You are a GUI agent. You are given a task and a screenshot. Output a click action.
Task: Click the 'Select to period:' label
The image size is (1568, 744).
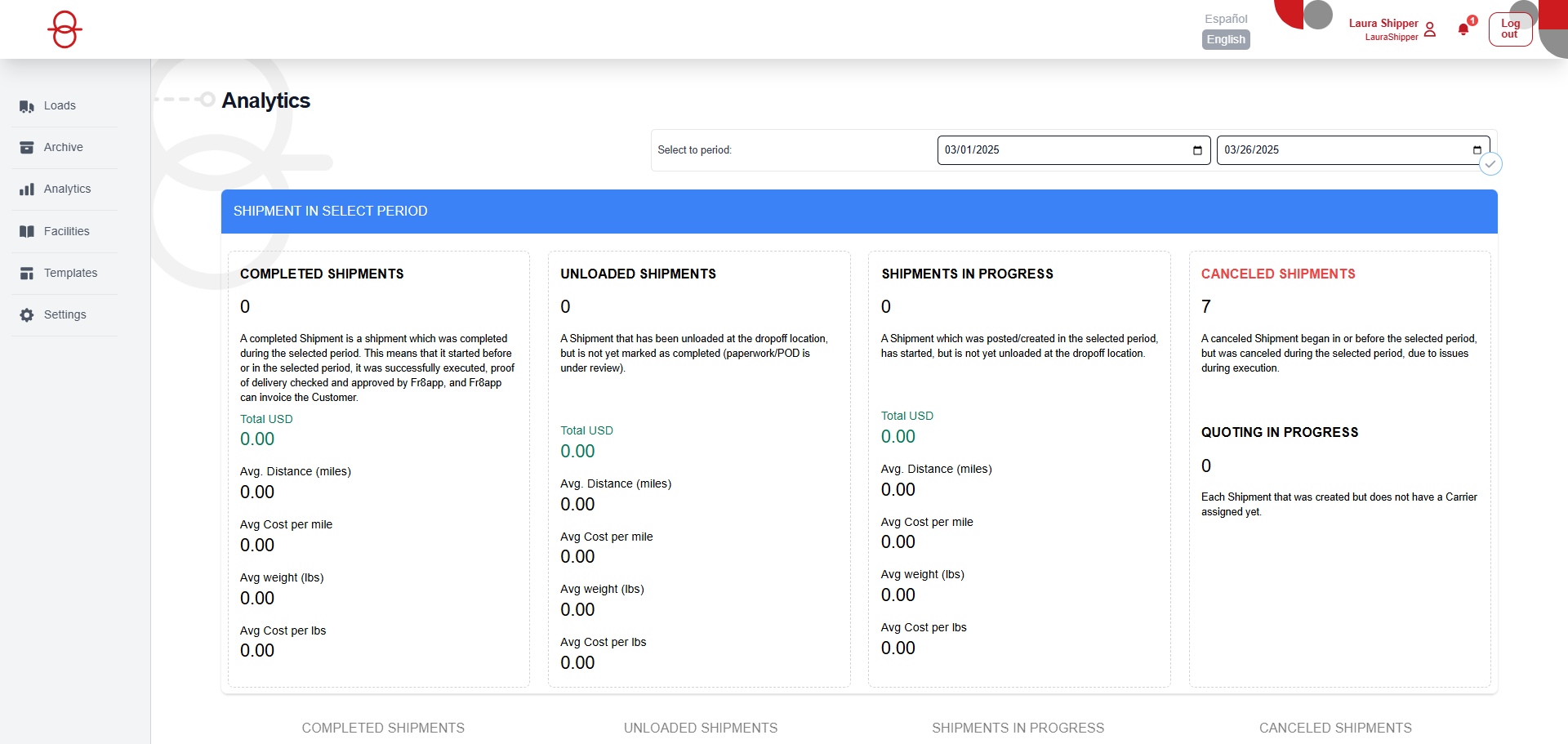[x=694, y=150]
